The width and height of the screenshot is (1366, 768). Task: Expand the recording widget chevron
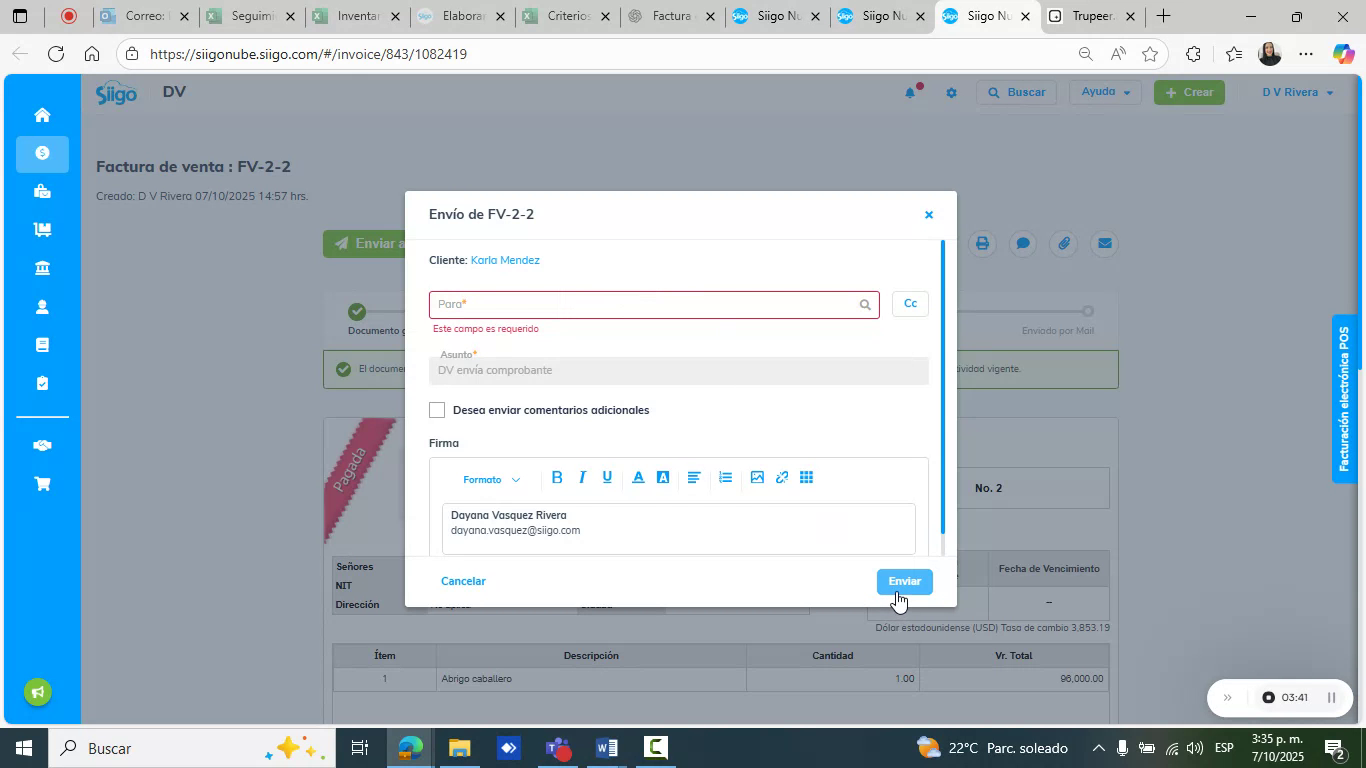[1228, 698]
